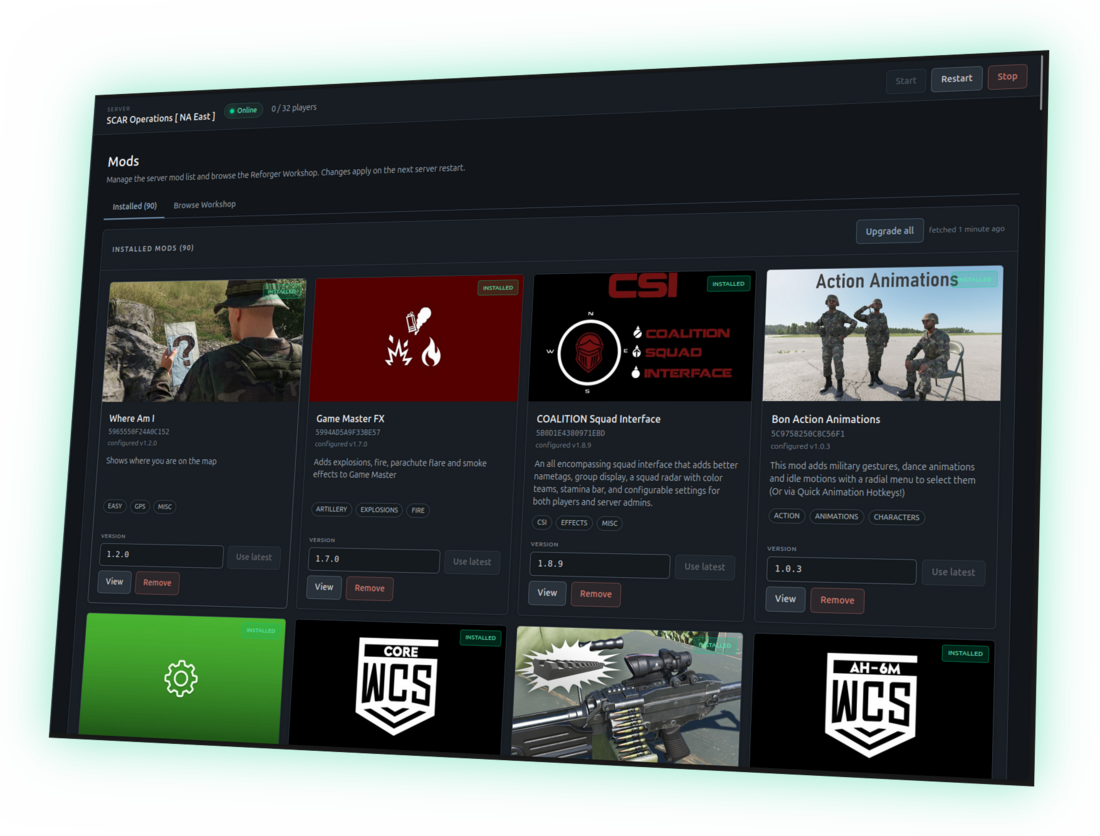Open the WCS CORE mod thumbnail
The height and width of the screenshot is (836, 1100).
(398, 687)
